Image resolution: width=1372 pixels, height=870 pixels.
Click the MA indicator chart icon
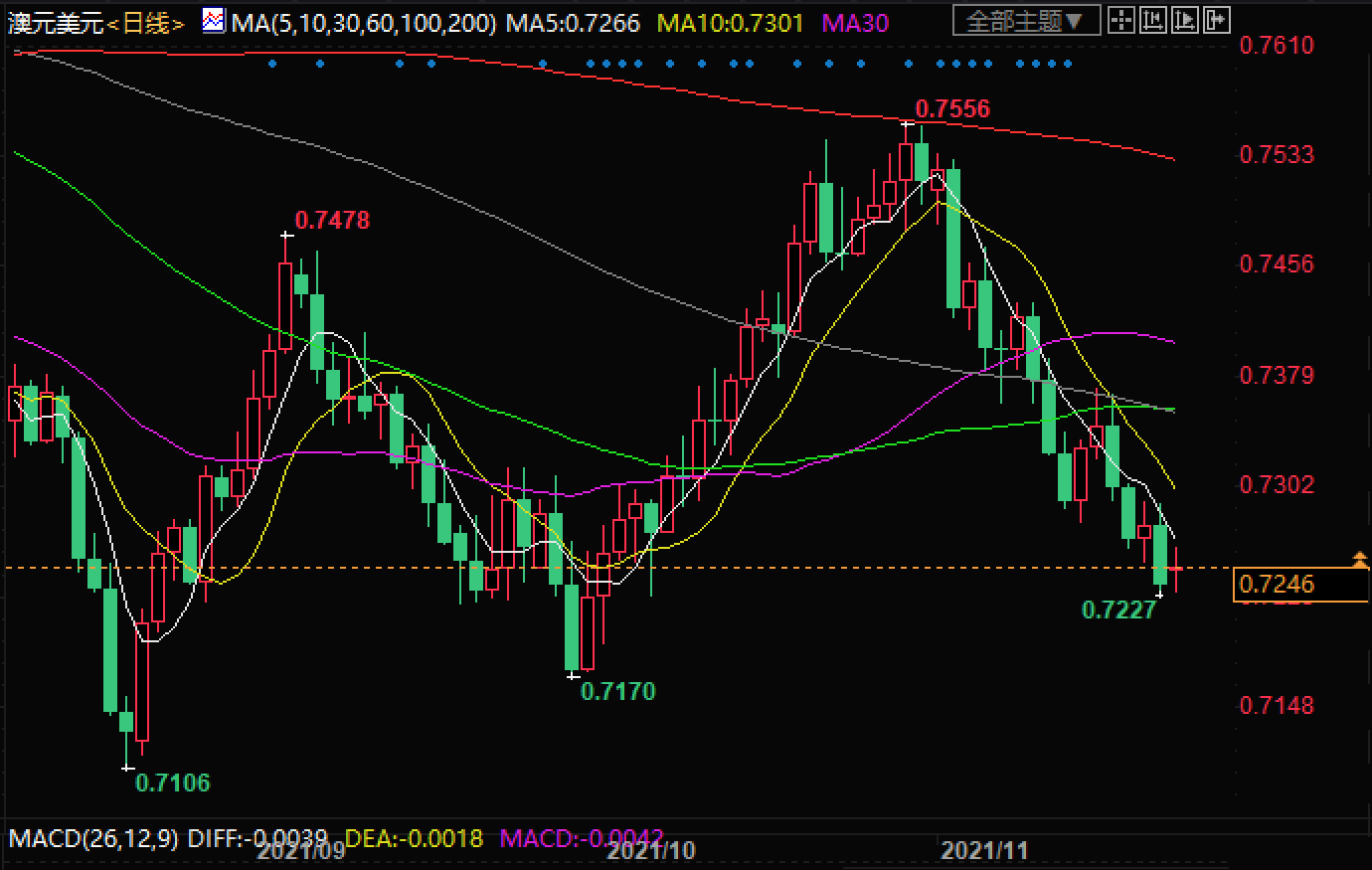click(x=213, y=20)
